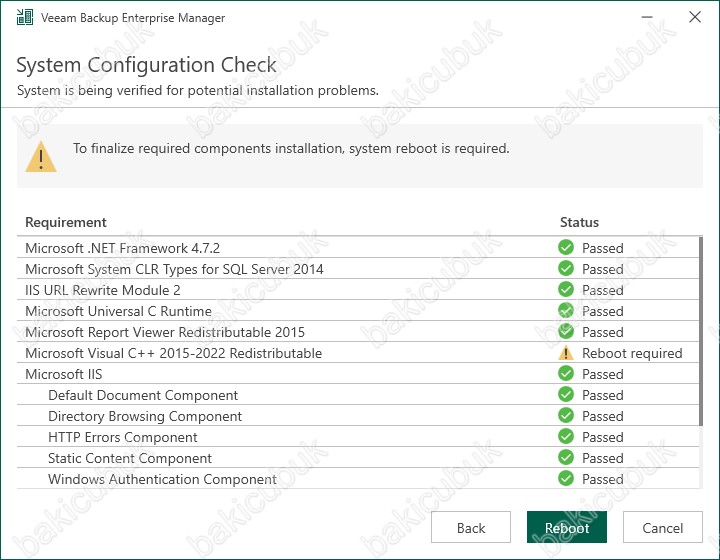Click the Cancel button

click(x=663, y=527)
